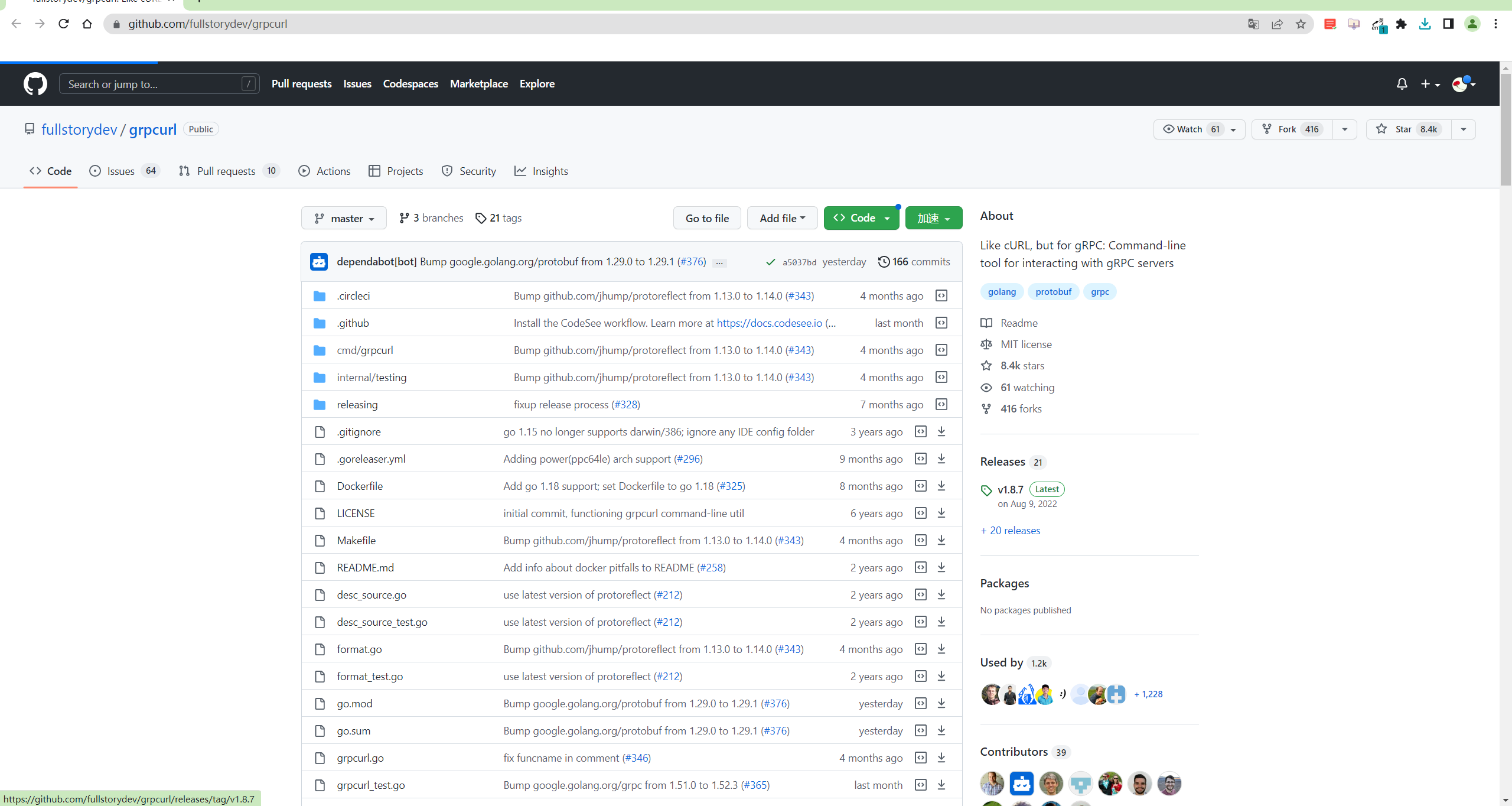Open the + 20 releases link
This screenshot has height=806, width=1512.
pos(1011,531)
